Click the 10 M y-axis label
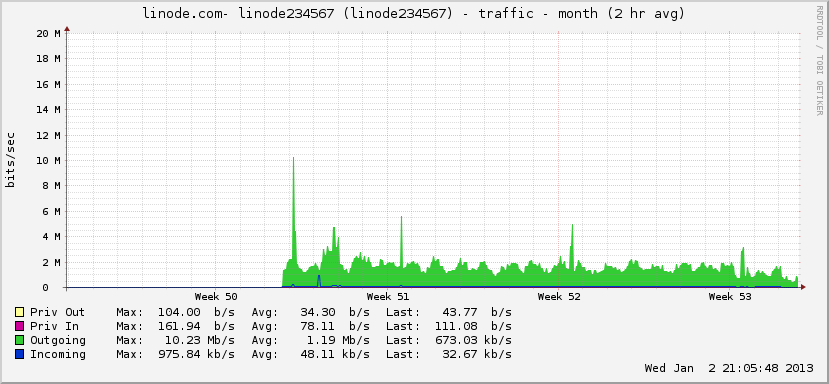Image resolution: width=829 pixels, height=384 pixels. [x=49, y=161]
